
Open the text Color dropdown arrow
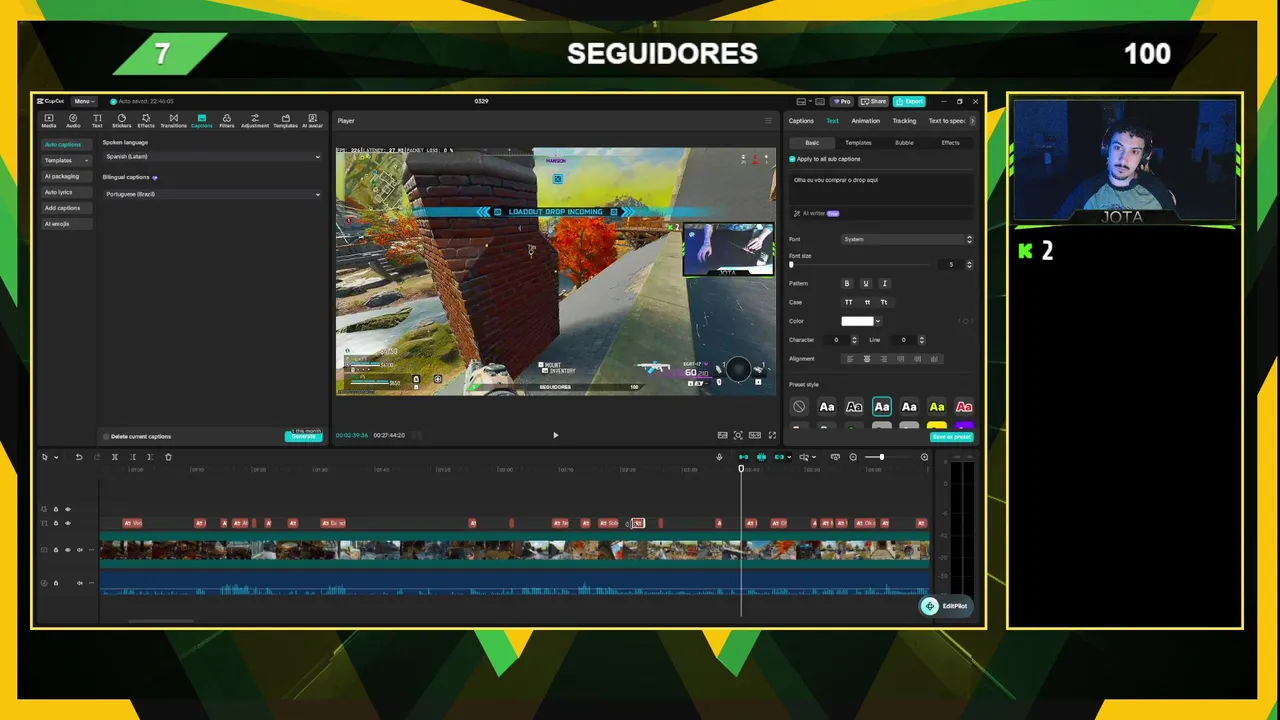(x=878, y=321)
